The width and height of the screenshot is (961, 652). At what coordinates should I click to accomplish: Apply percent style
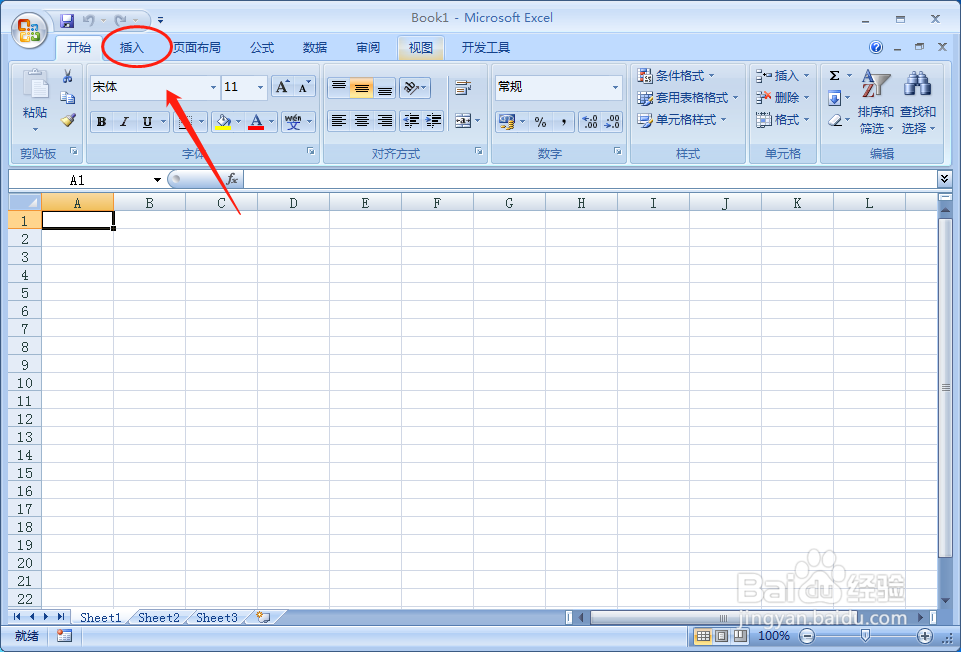(x=540, y=122)
